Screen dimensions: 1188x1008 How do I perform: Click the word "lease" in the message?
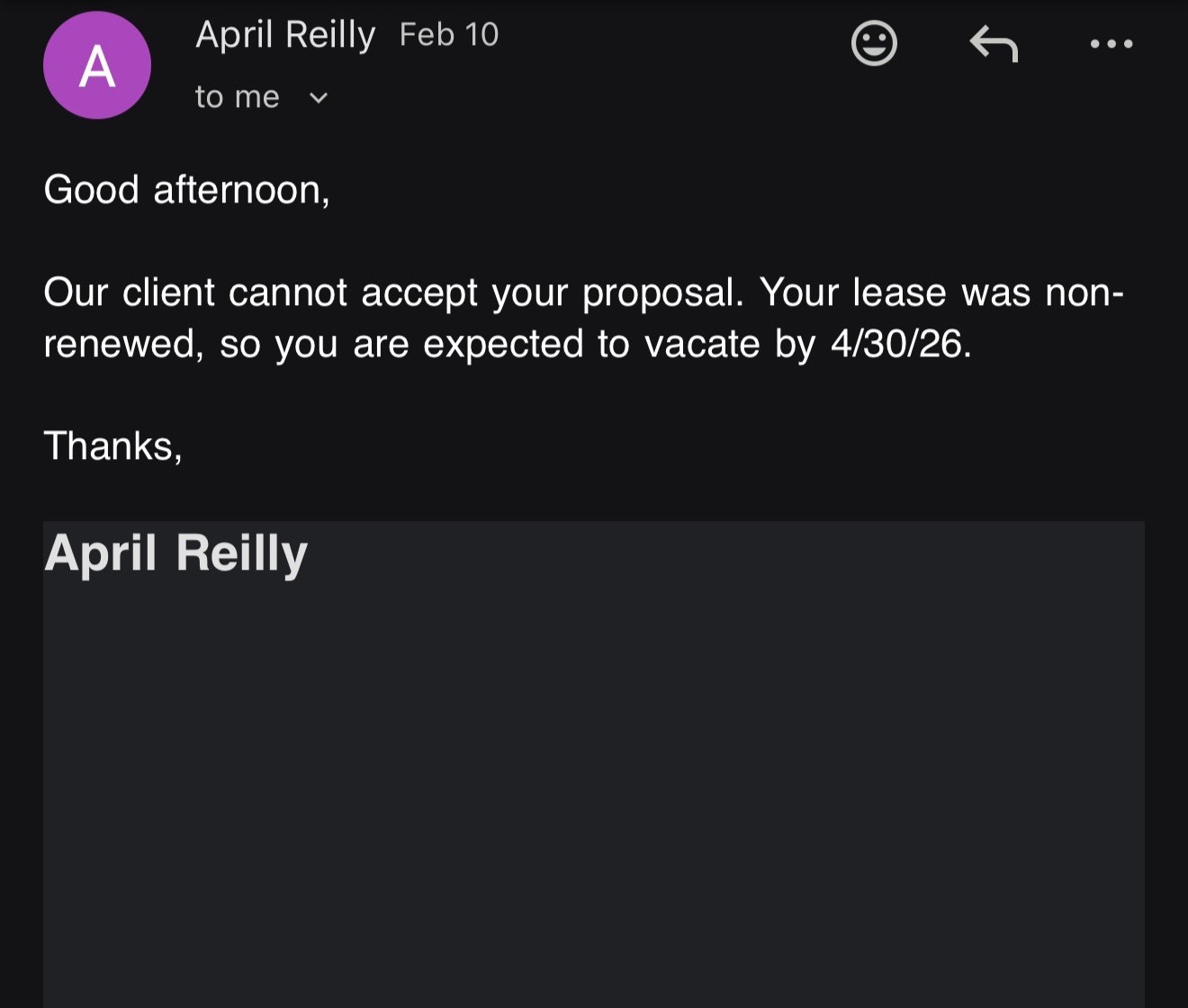899,292
